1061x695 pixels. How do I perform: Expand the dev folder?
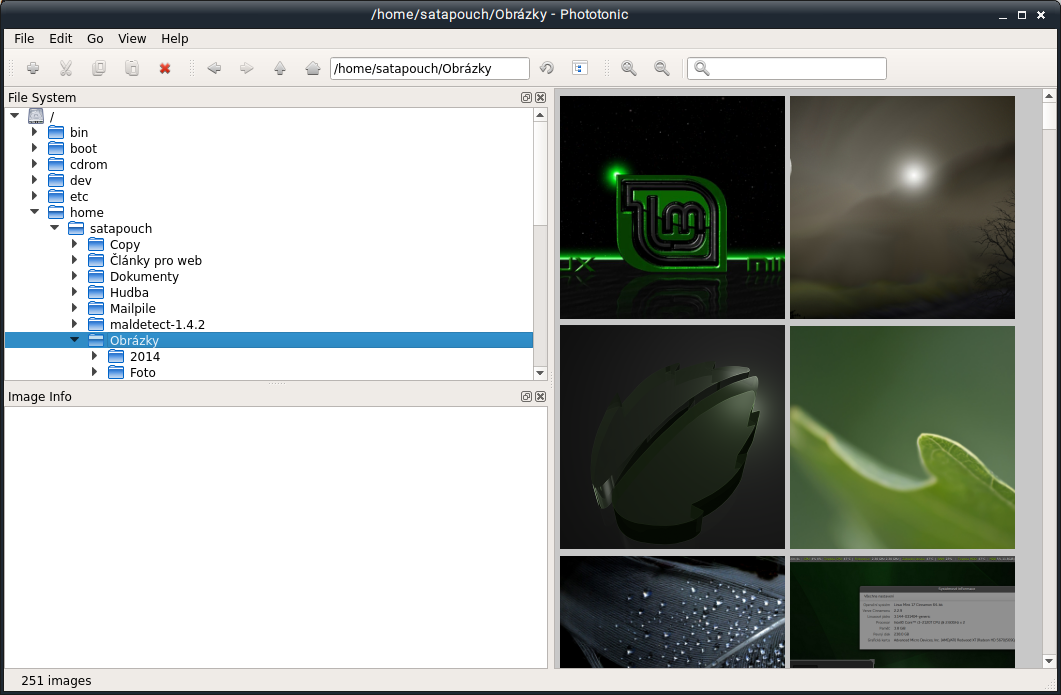[35, 180]
